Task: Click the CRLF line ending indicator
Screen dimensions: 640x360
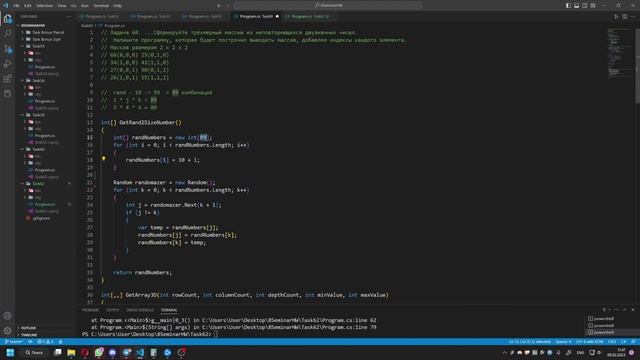Action: tap(612, 342)
